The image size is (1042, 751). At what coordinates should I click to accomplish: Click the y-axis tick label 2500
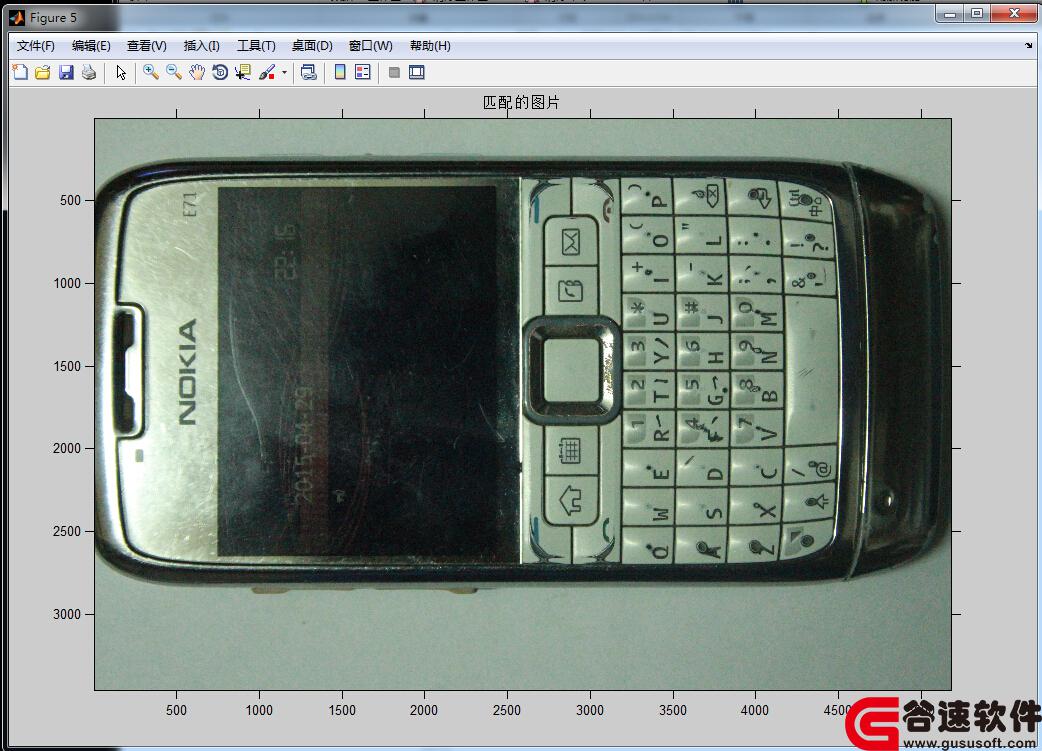pos(67,532)
